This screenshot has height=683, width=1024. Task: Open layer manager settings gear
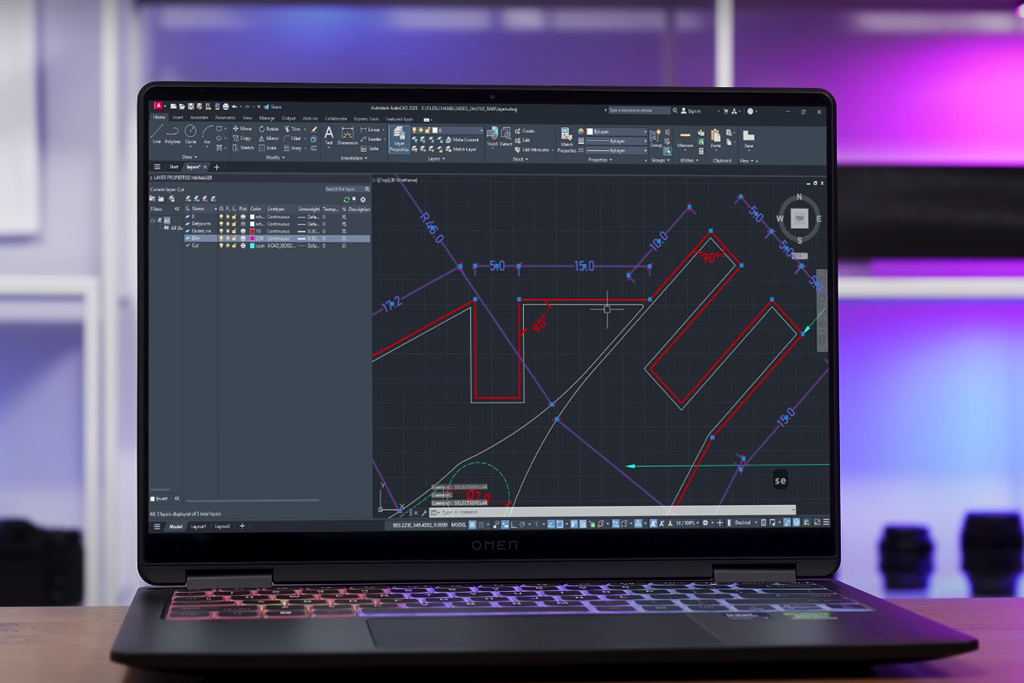tap(363, 200)
